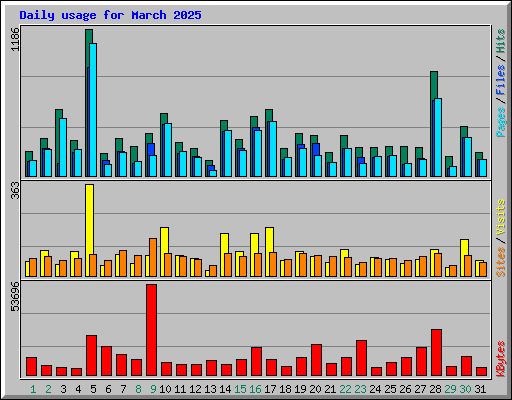Screen dimensions: 512x400
Task: Click day label 18 on the x-axis
Action: coord(285,389)
